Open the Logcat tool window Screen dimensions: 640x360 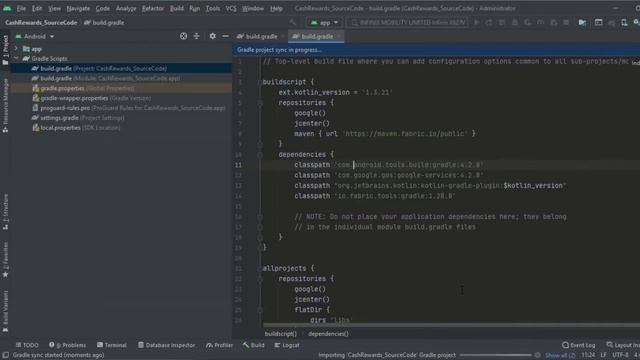point(287,345)
